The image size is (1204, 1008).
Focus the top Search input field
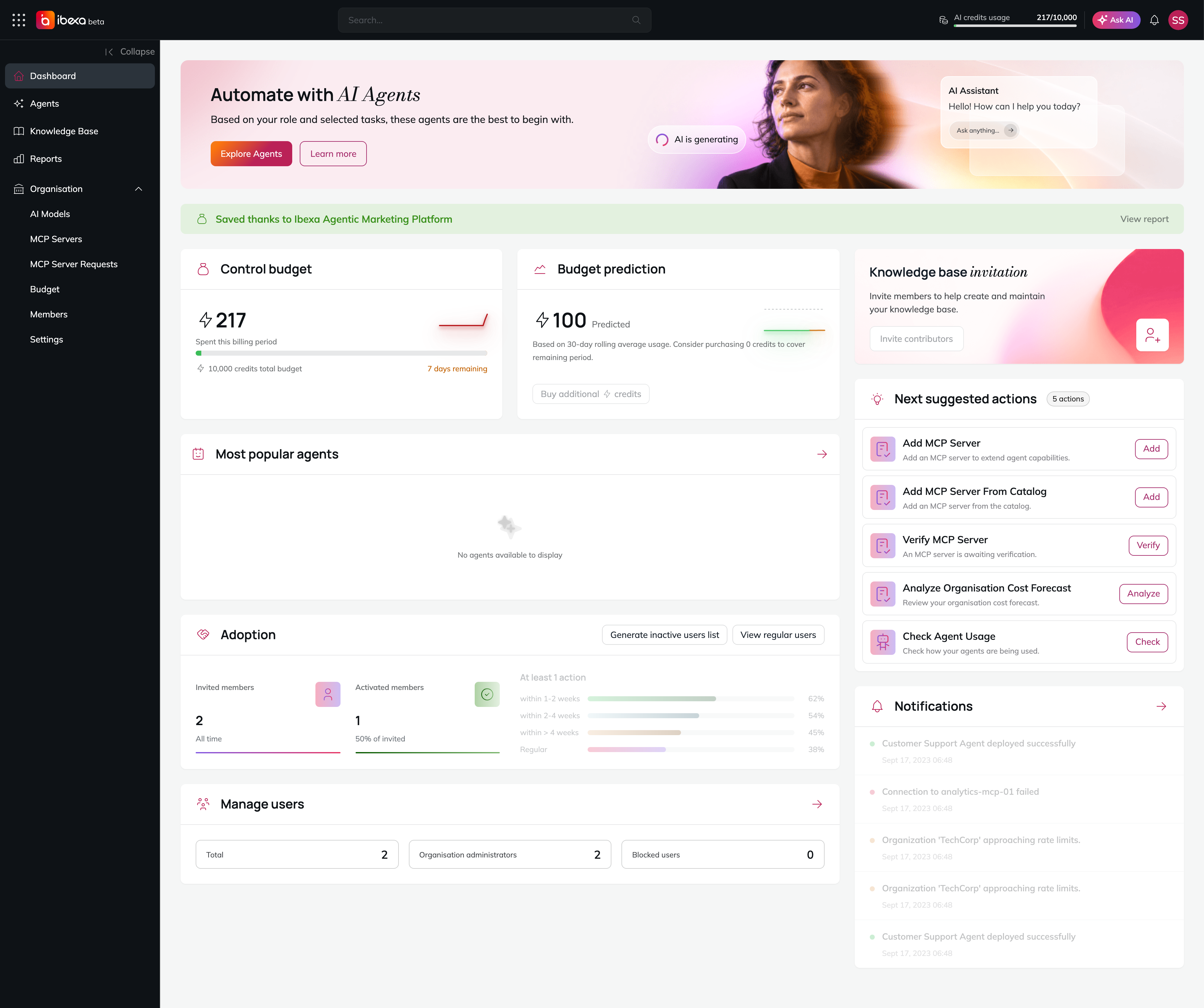pyautogui.click(x=494, y=20)
